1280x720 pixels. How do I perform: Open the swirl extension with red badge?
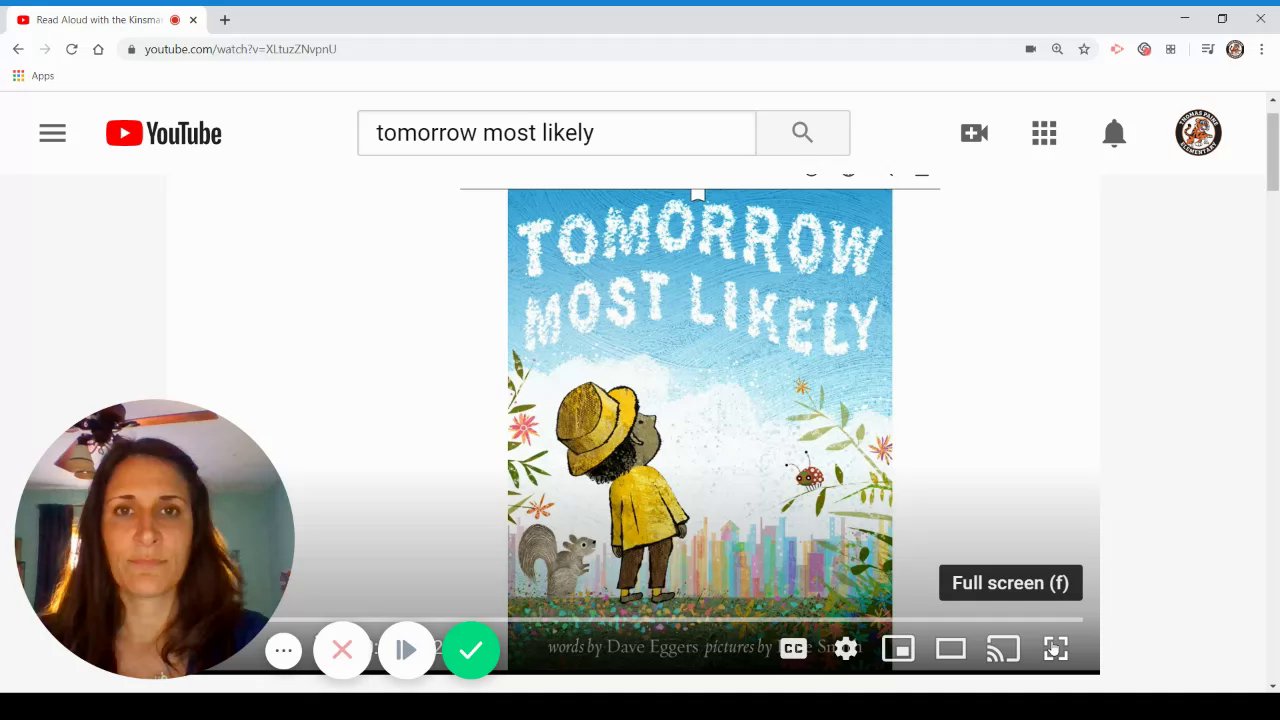click(1144, 49)
